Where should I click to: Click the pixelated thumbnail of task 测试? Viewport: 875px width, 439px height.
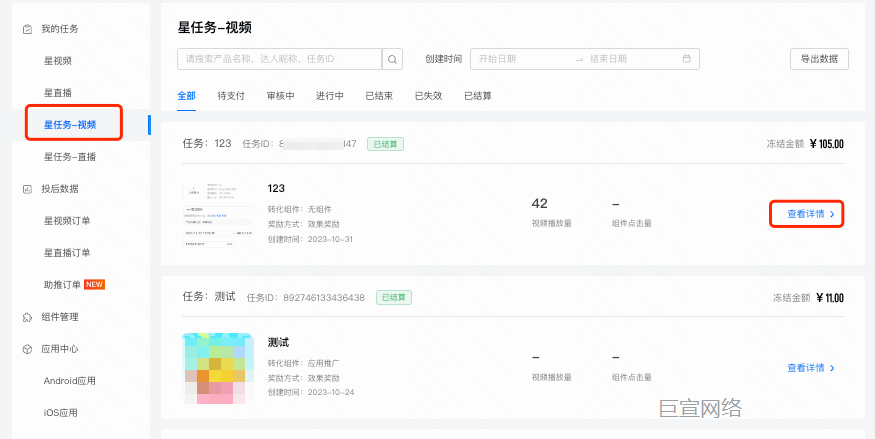pos(218,368)
